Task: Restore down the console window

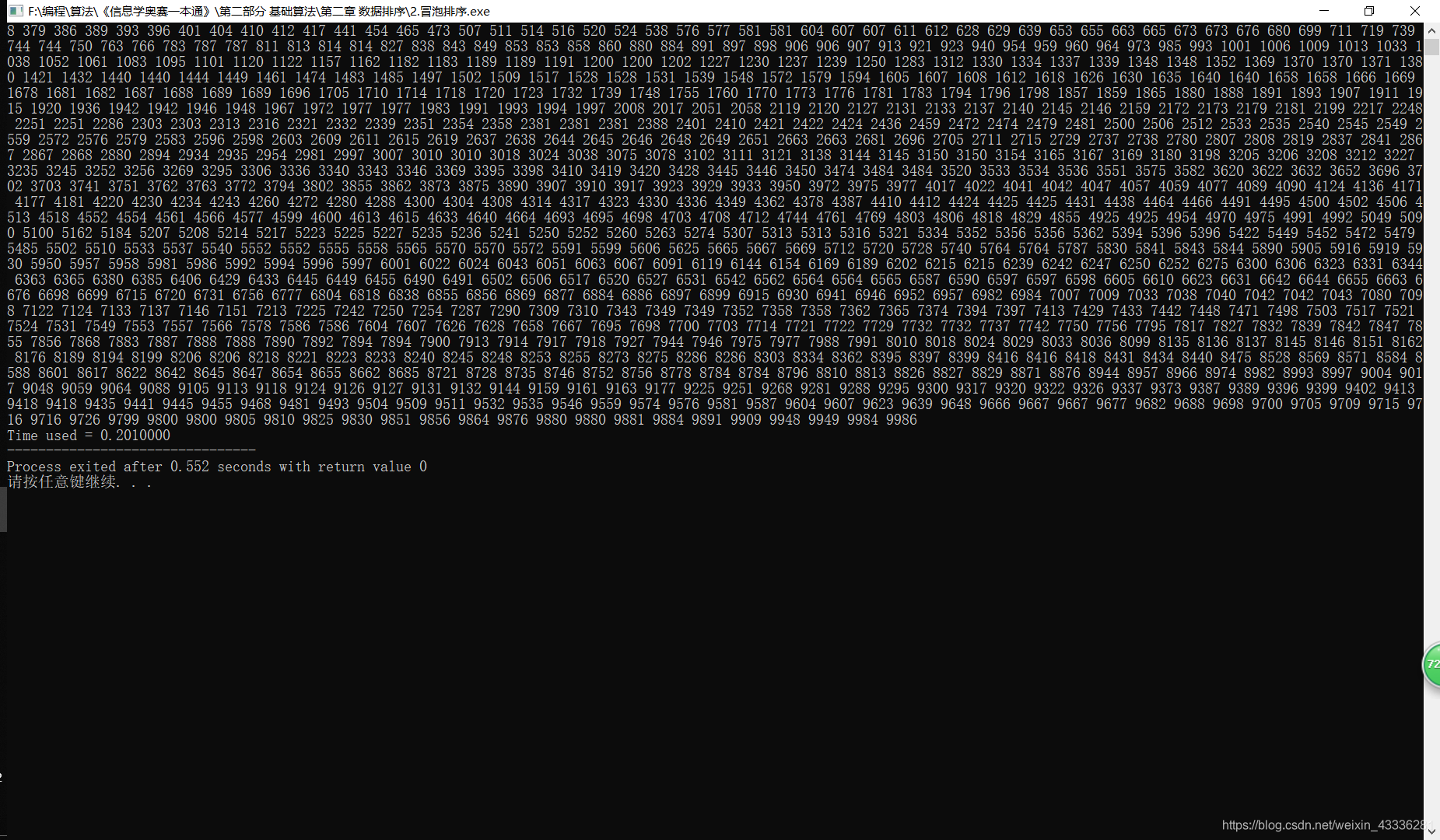Action: [x=1369, y=11]
